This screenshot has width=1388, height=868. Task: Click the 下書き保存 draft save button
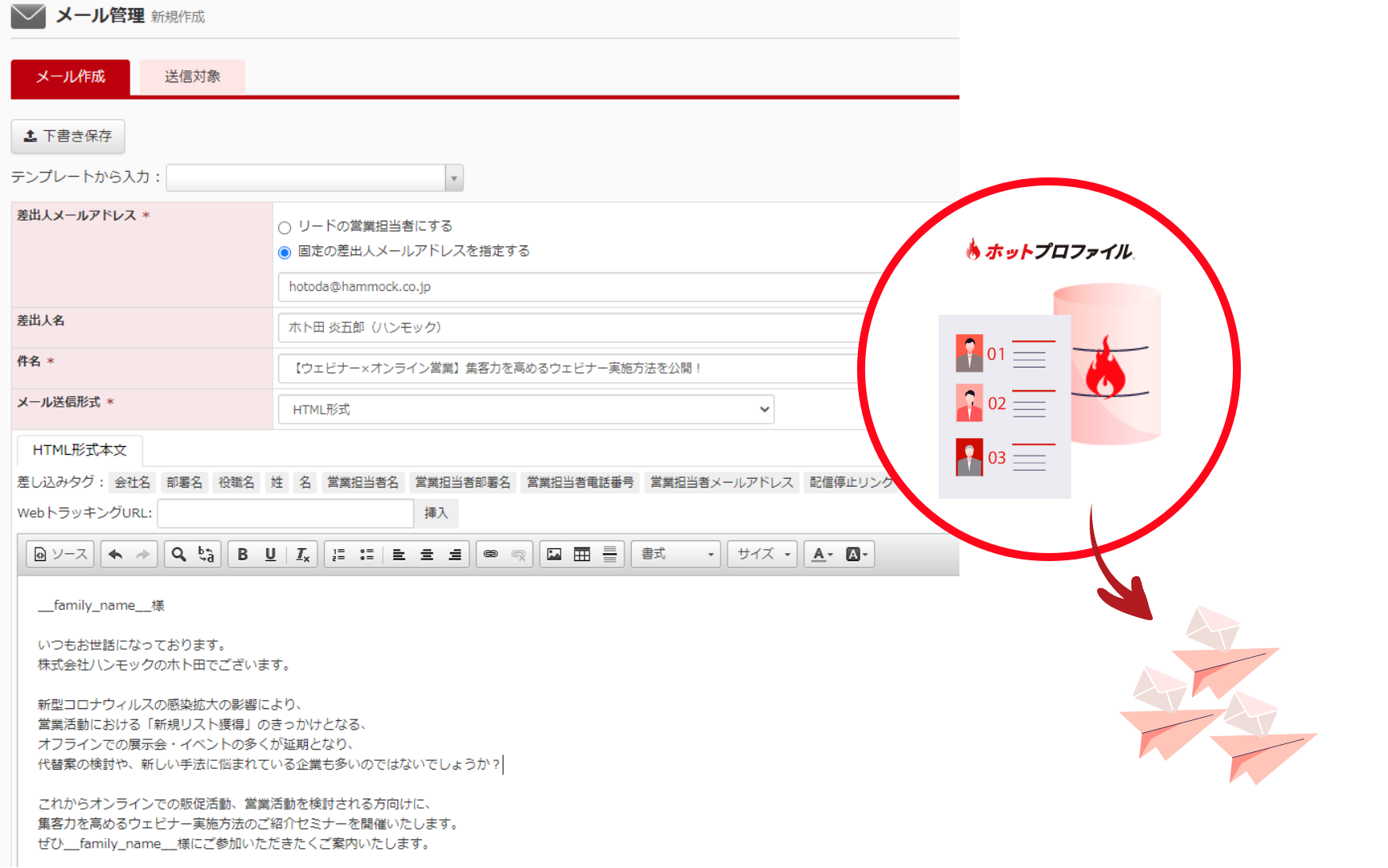[x=68, y=136]
